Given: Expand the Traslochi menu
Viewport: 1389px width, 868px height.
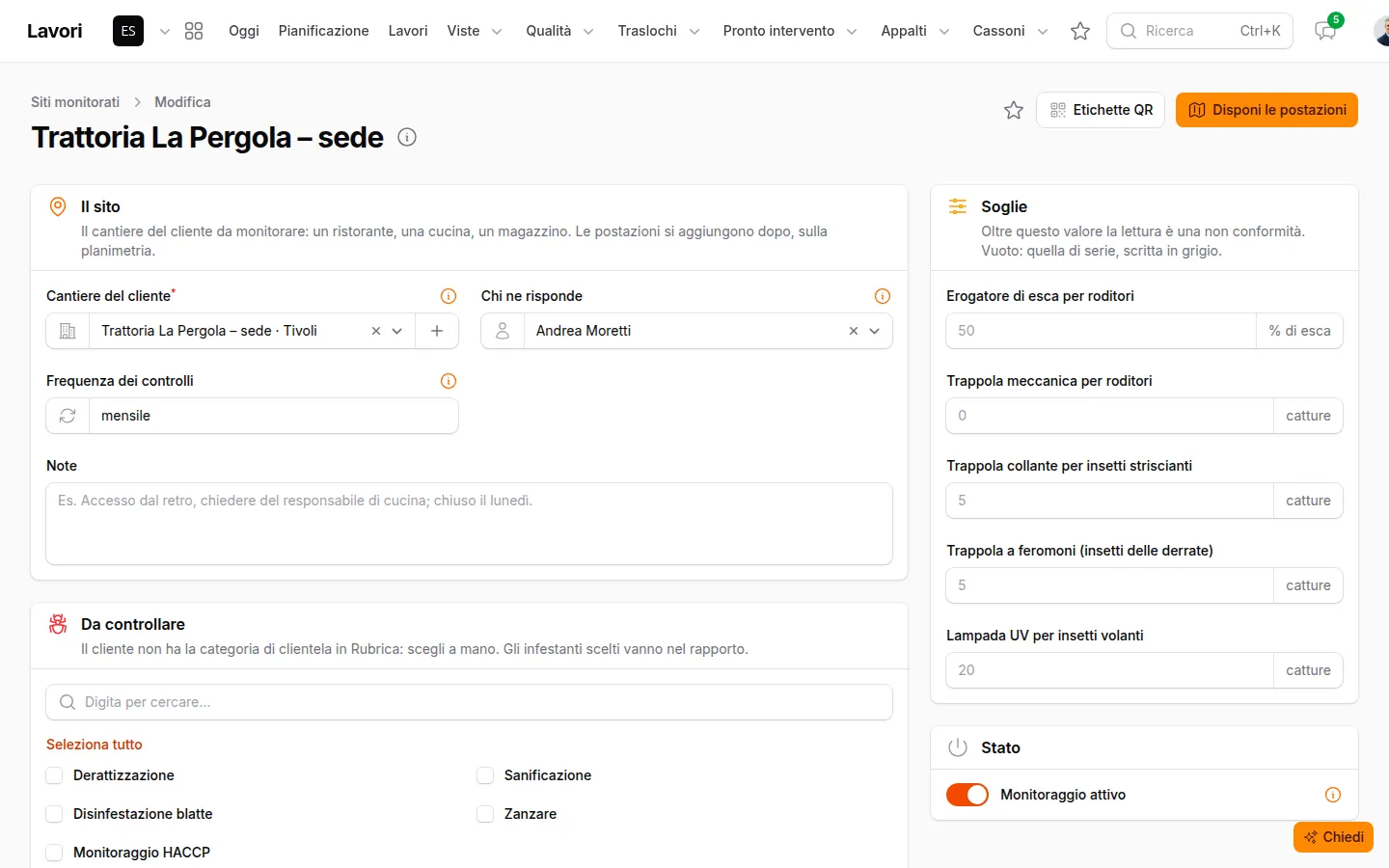Looking at the screenshot, I should tap(659, 31).
